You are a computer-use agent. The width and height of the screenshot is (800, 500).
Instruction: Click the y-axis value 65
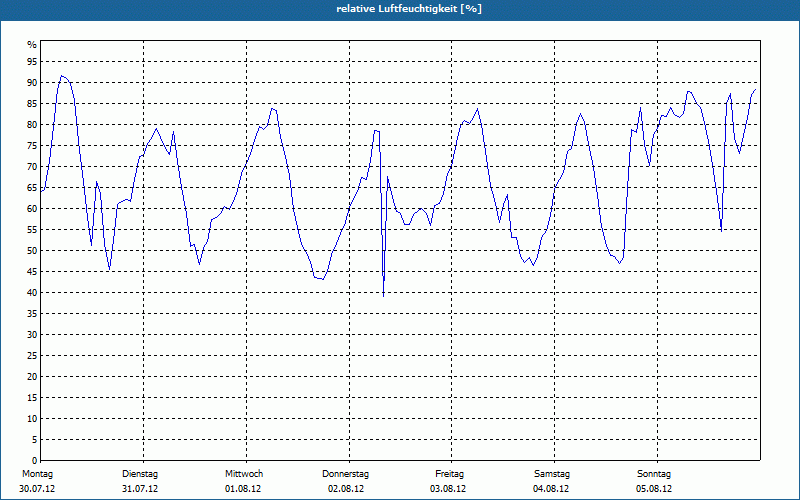point(32,188)
